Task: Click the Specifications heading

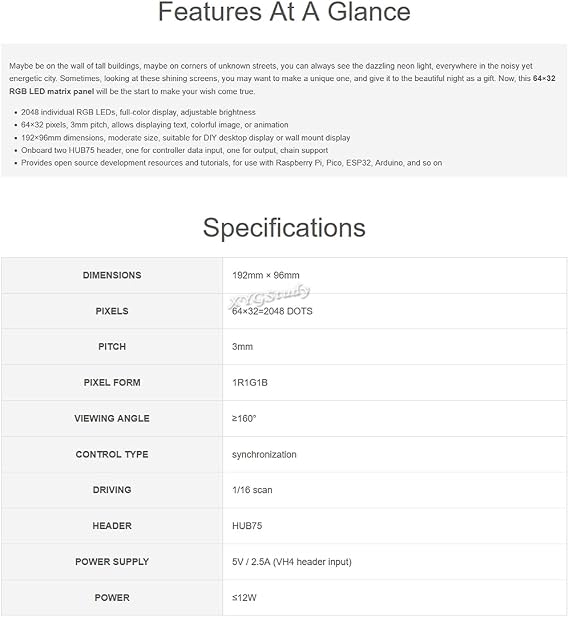Action: 284,228
